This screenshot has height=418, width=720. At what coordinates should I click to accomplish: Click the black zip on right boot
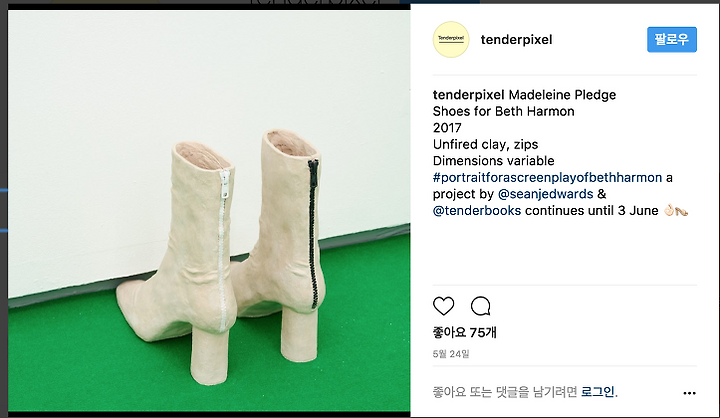tap(314, 233)
